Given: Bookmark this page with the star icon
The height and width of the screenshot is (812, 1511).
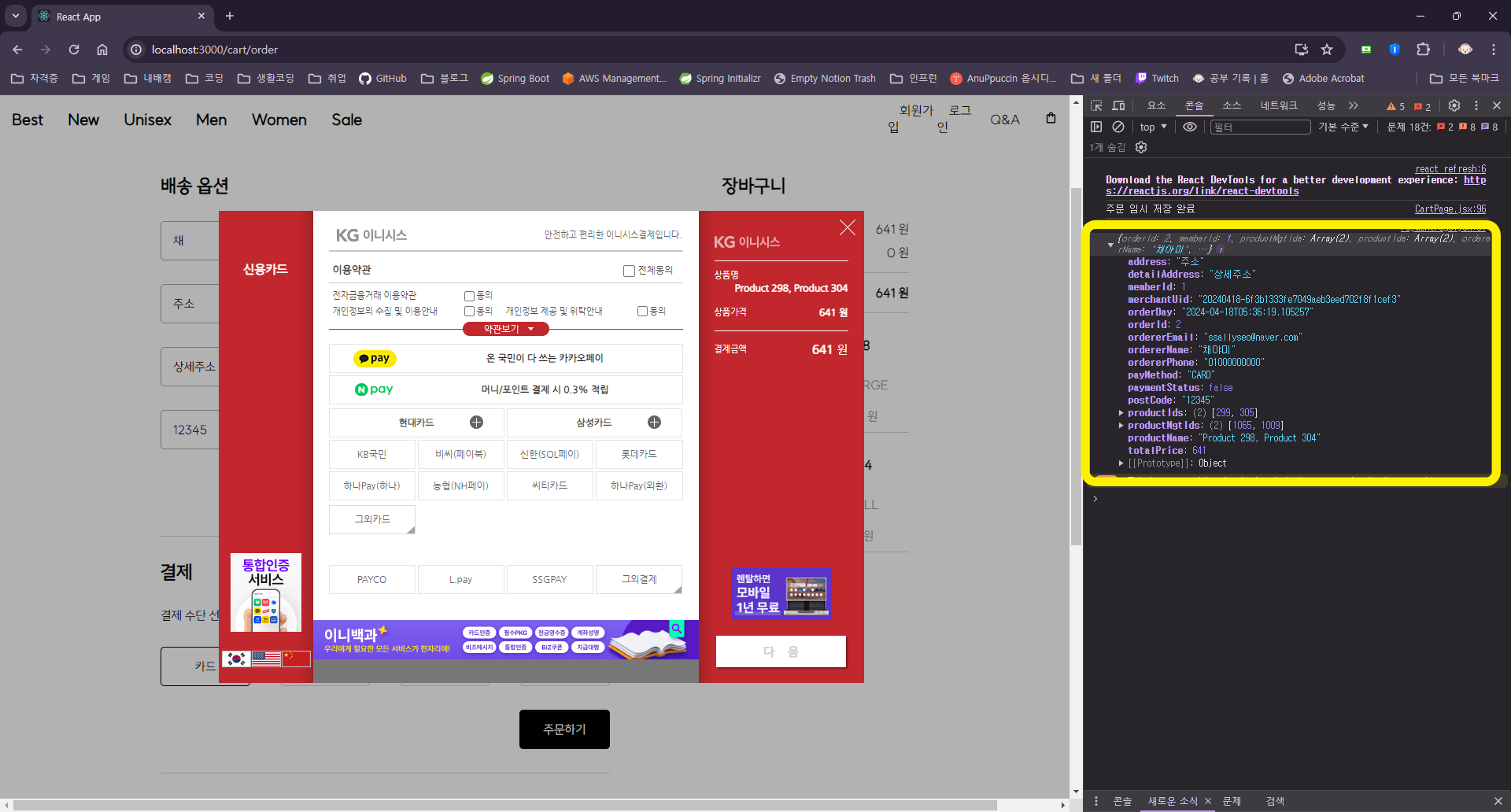Looking at the screenshot, I should (x=1327, y=50).
